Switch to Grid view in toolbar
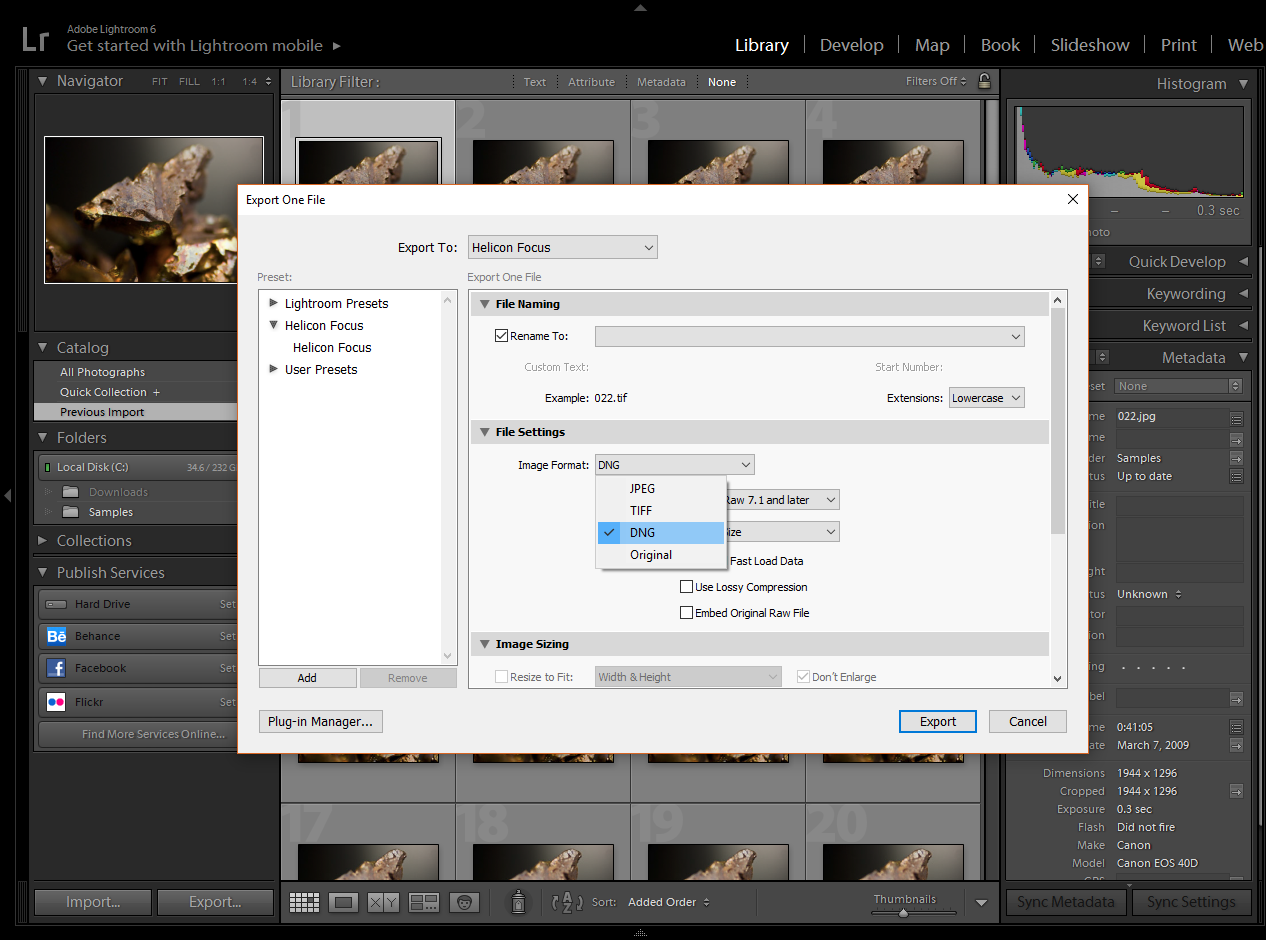The width and height of the screenshot is (1266, 940). [304, 902]
